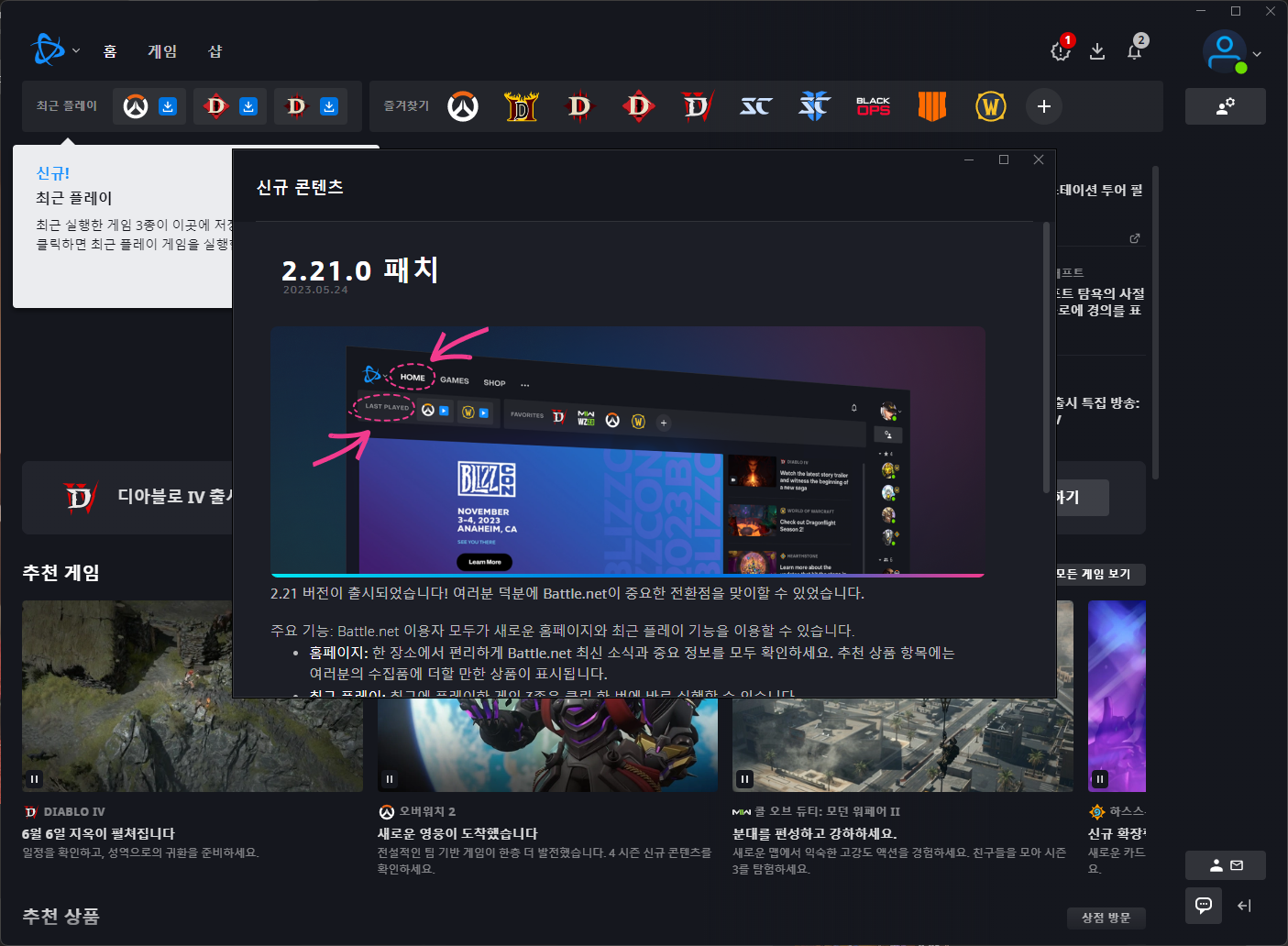
Task: Open the 샵 tab
Action: pyautogui.click(x=215, y=51)
